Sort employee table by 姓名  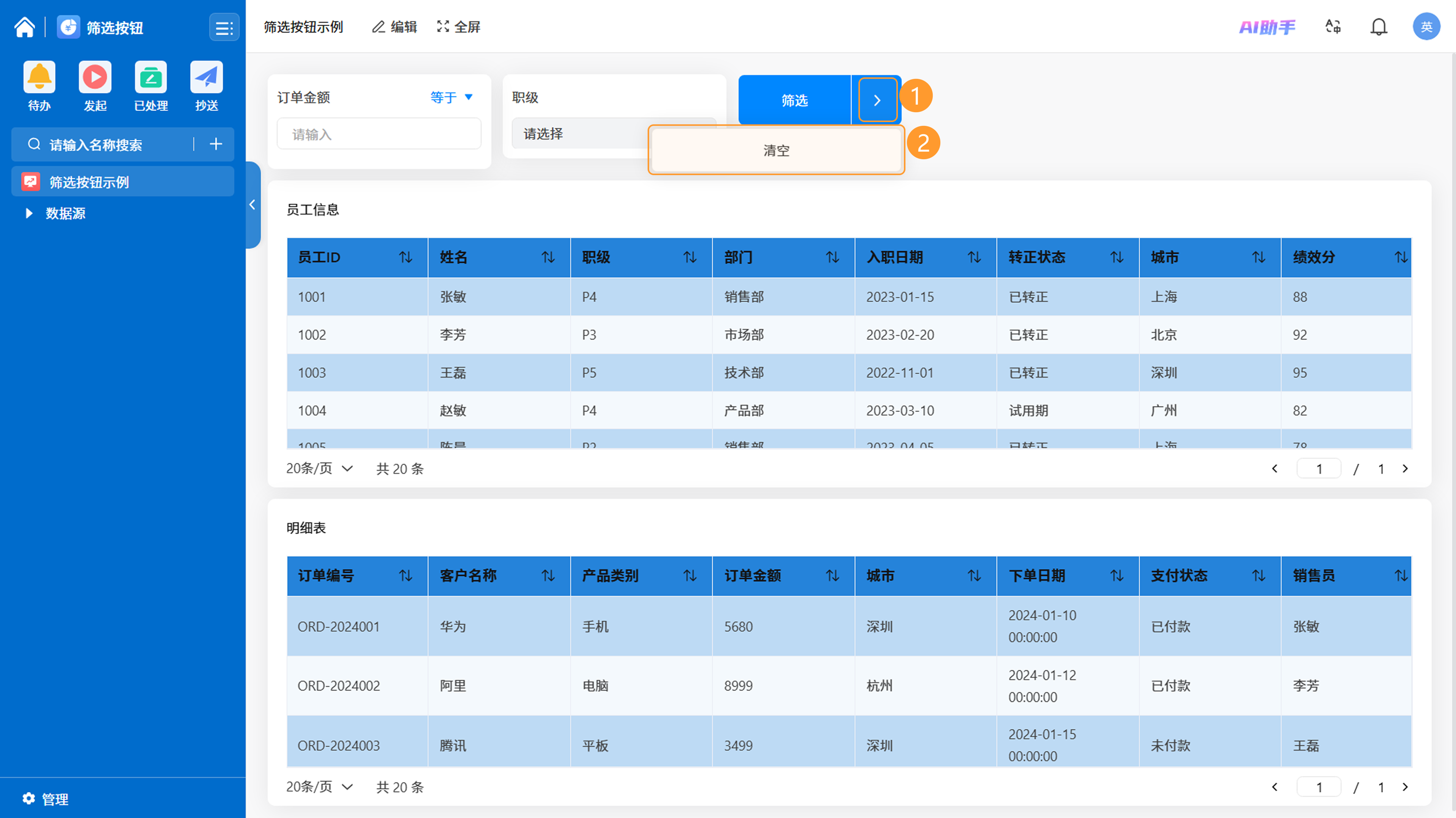pyautogui.click(x=548, y=258)
